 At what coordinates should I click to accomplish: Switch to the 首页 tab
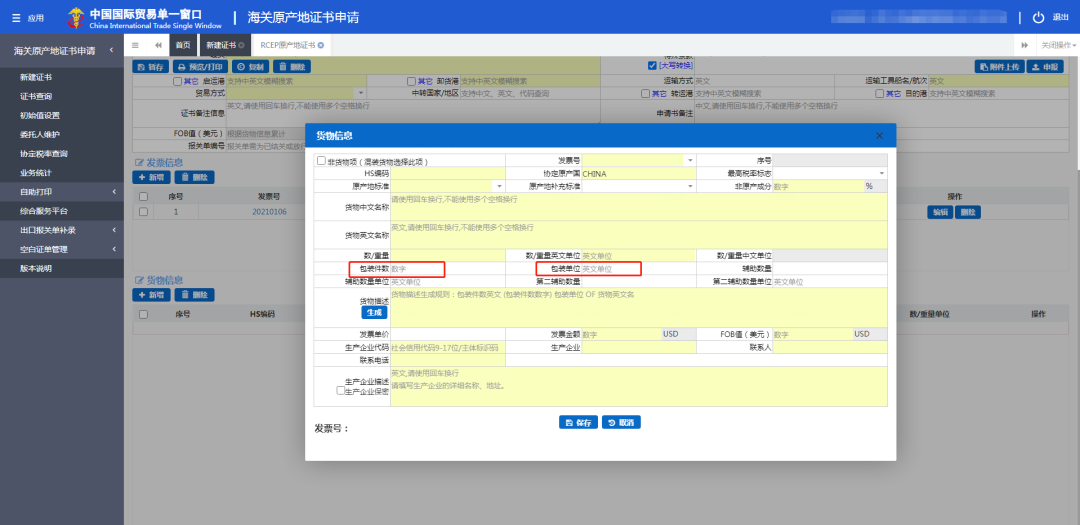(x=183, y=46)
